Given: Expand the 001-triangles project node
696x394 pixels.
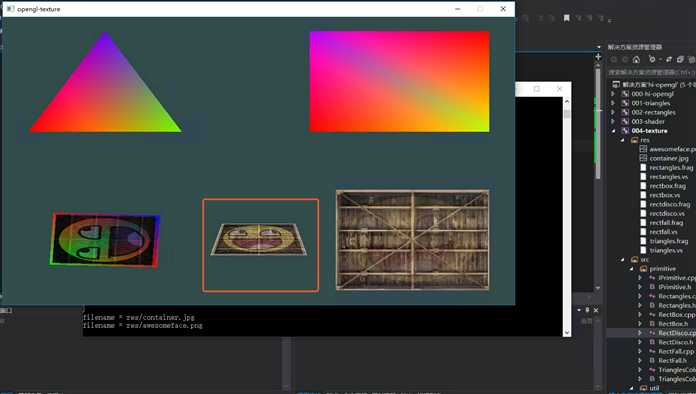Looking at the screenshot, I should 613,103.
